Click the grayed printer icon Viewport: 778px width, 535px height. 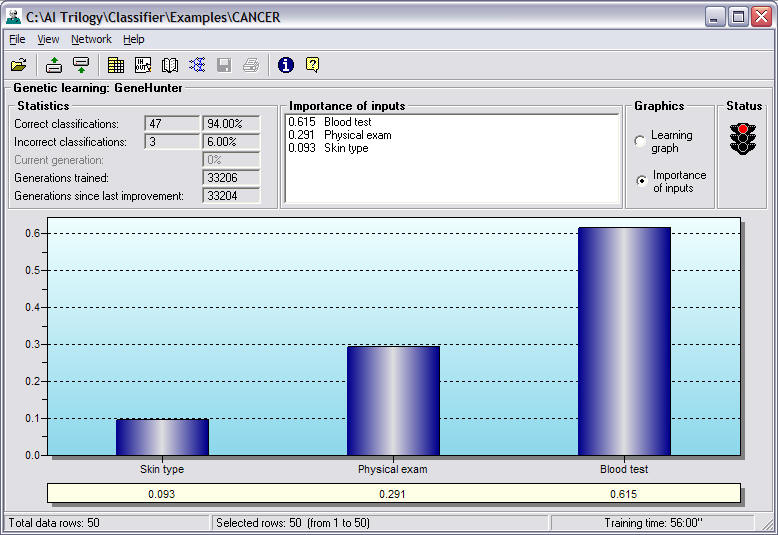point(251,65)
